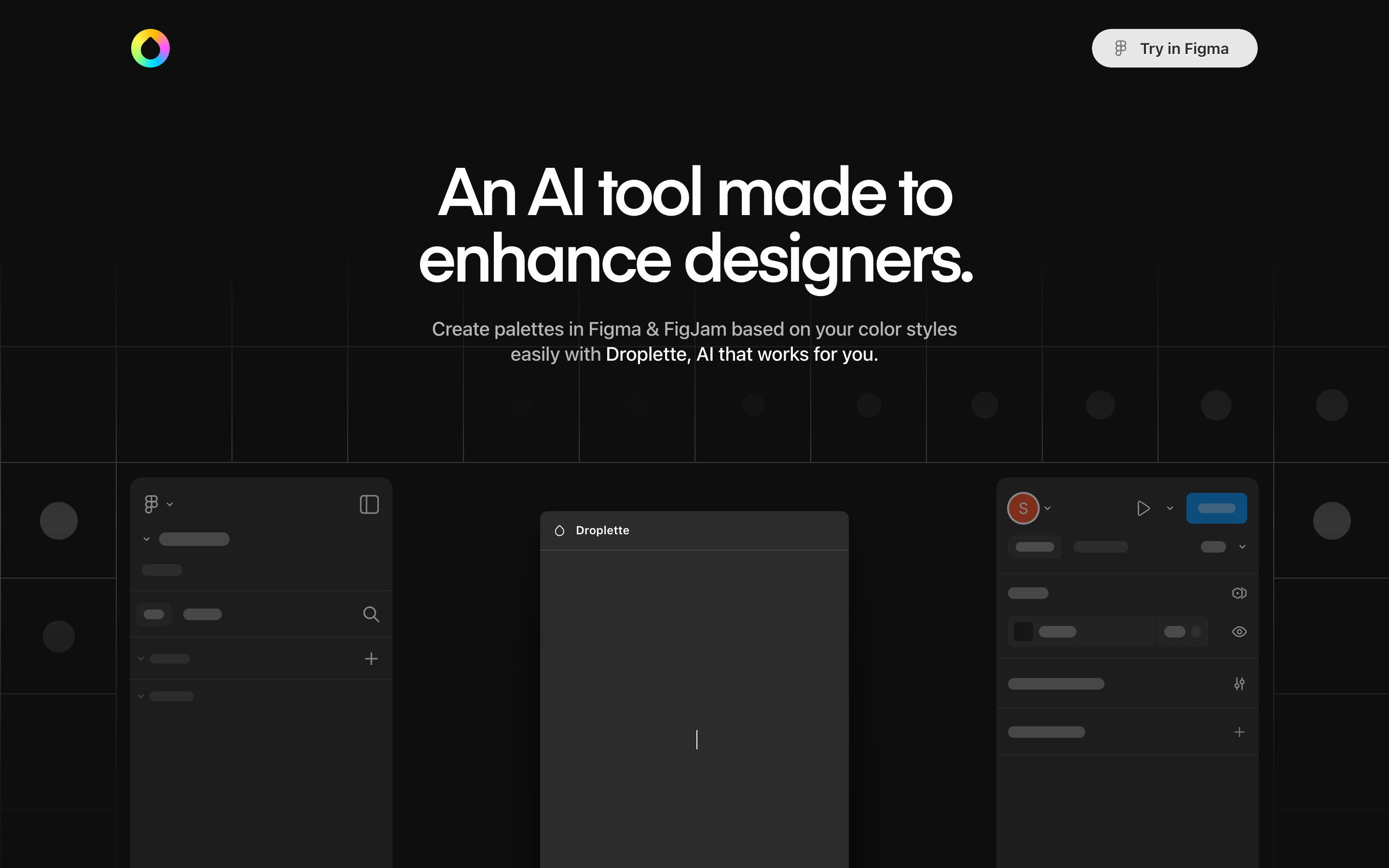
Task: Click the search magnifier icon in left panel
Action: [371, 614]
